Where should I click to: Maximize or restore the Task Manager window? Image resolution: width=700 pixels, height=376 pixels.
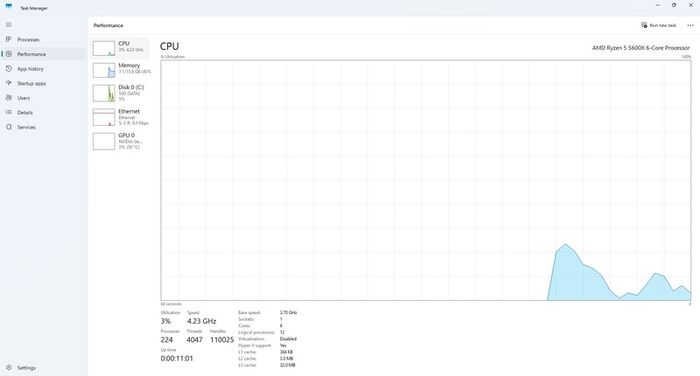[x=674, y=5]
